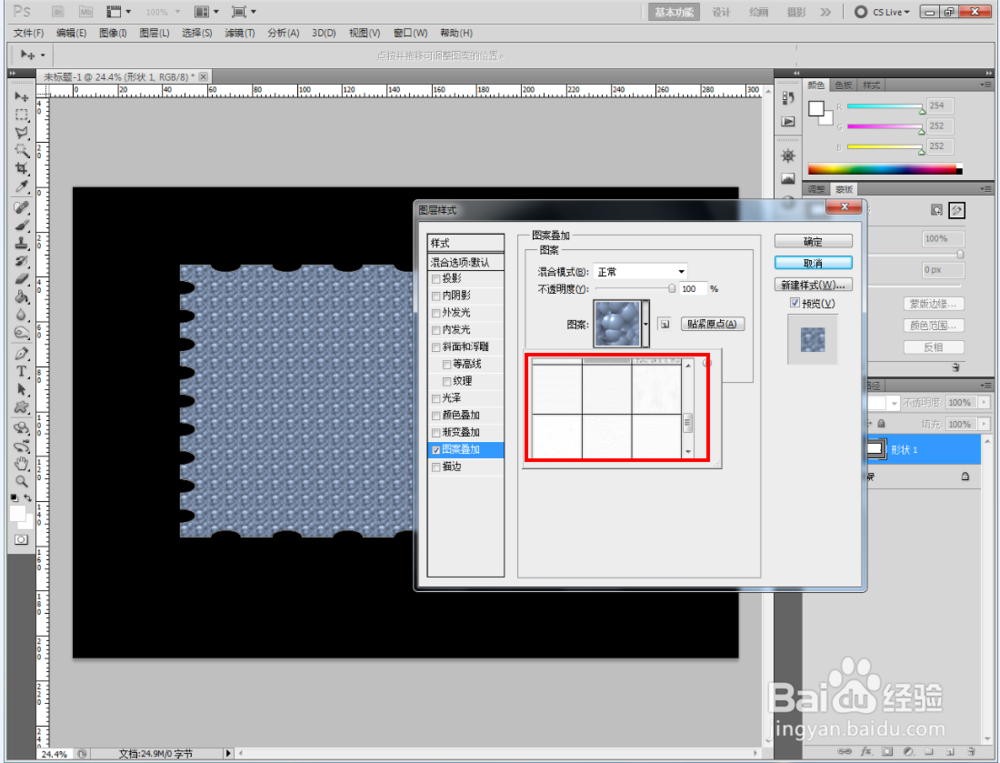The width and height of the screenshot is (1000, 763).
Task: Enable the 光泽 satin checkbox
Action: (436, 399)
